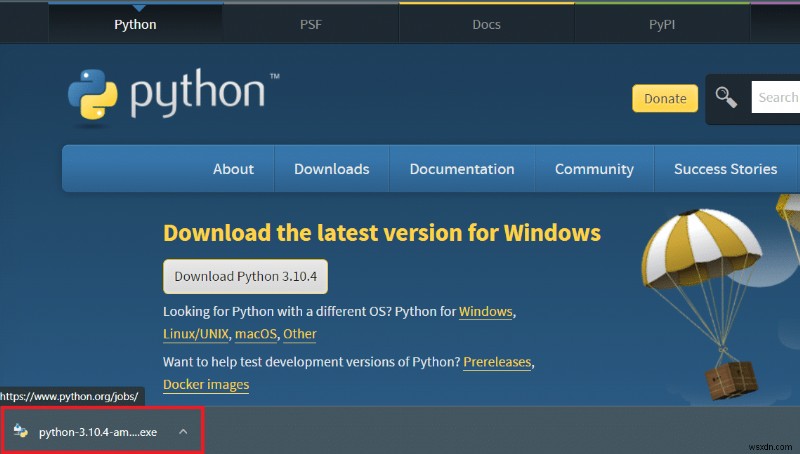Open the Community menu

coord(594,169)
